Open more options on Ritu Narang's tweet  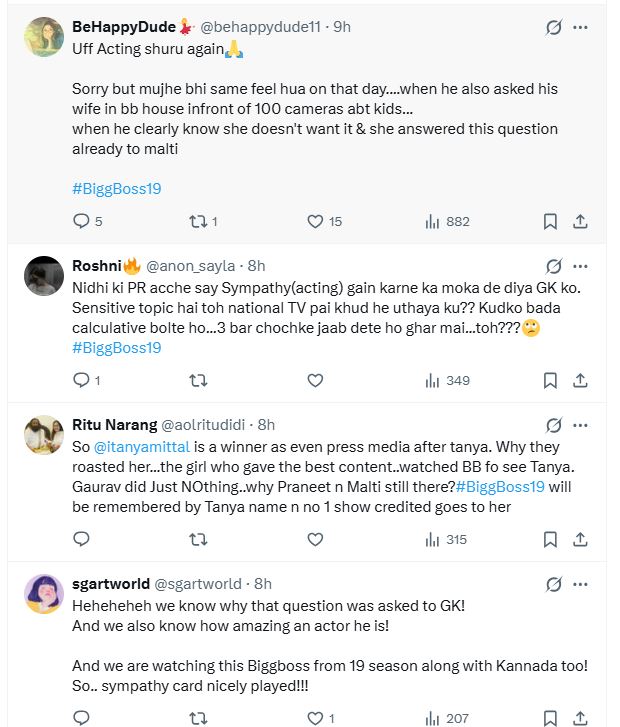580,425
